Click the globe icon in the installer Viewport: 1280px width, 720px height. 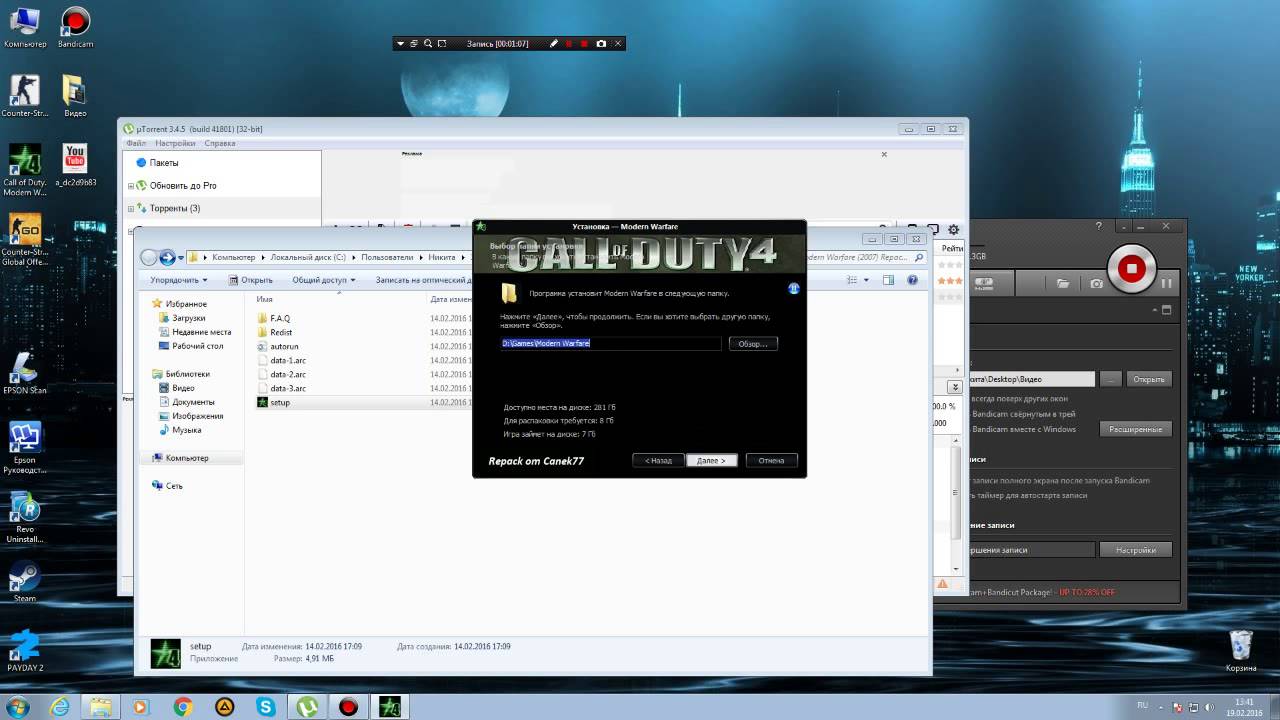794,288
